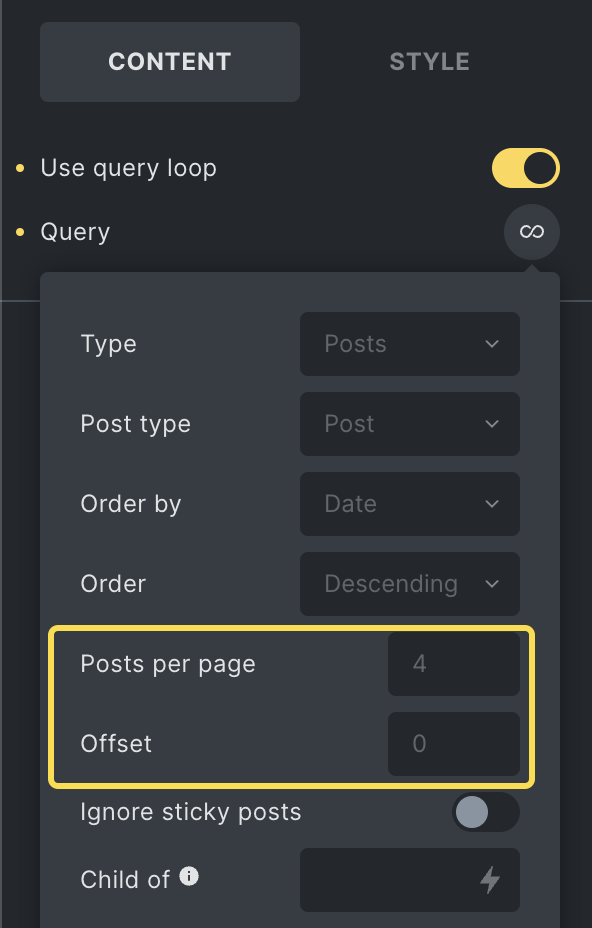Open the Post type dropdown

tap(410, 424)
